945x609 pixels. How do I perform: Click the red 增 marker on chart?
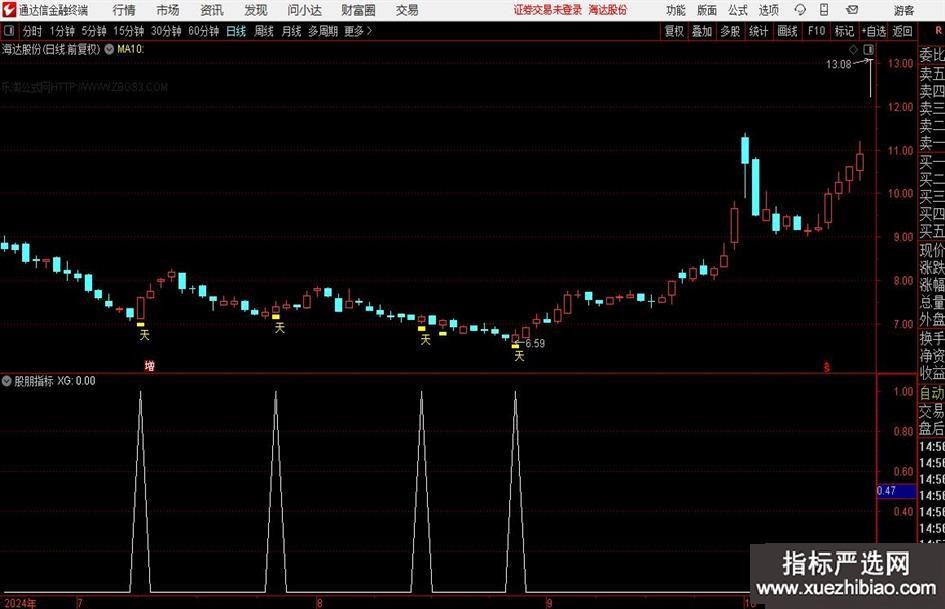[149, 365]
